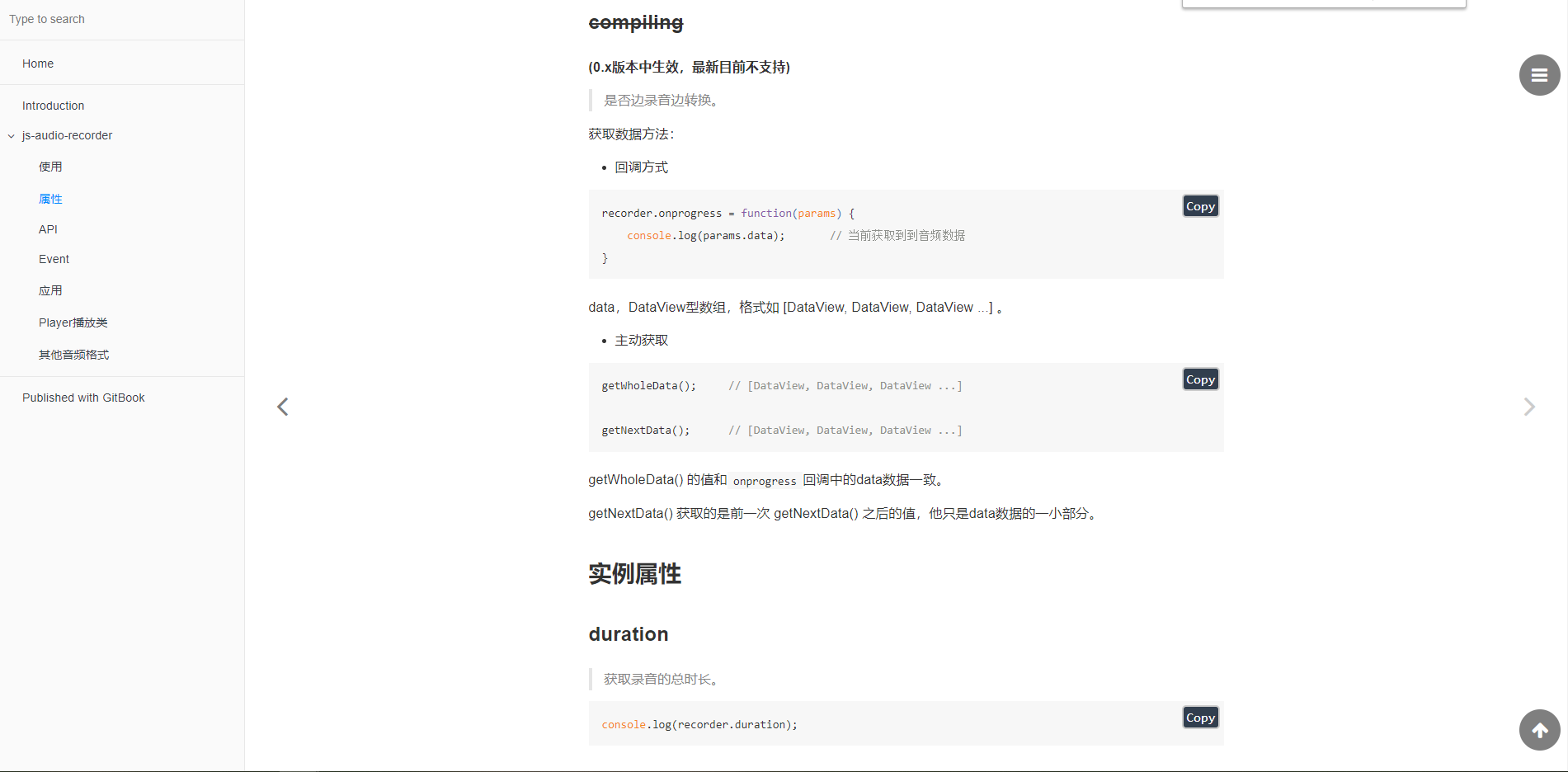Click the scroll-to-top arrow button

pos(1539,730)
